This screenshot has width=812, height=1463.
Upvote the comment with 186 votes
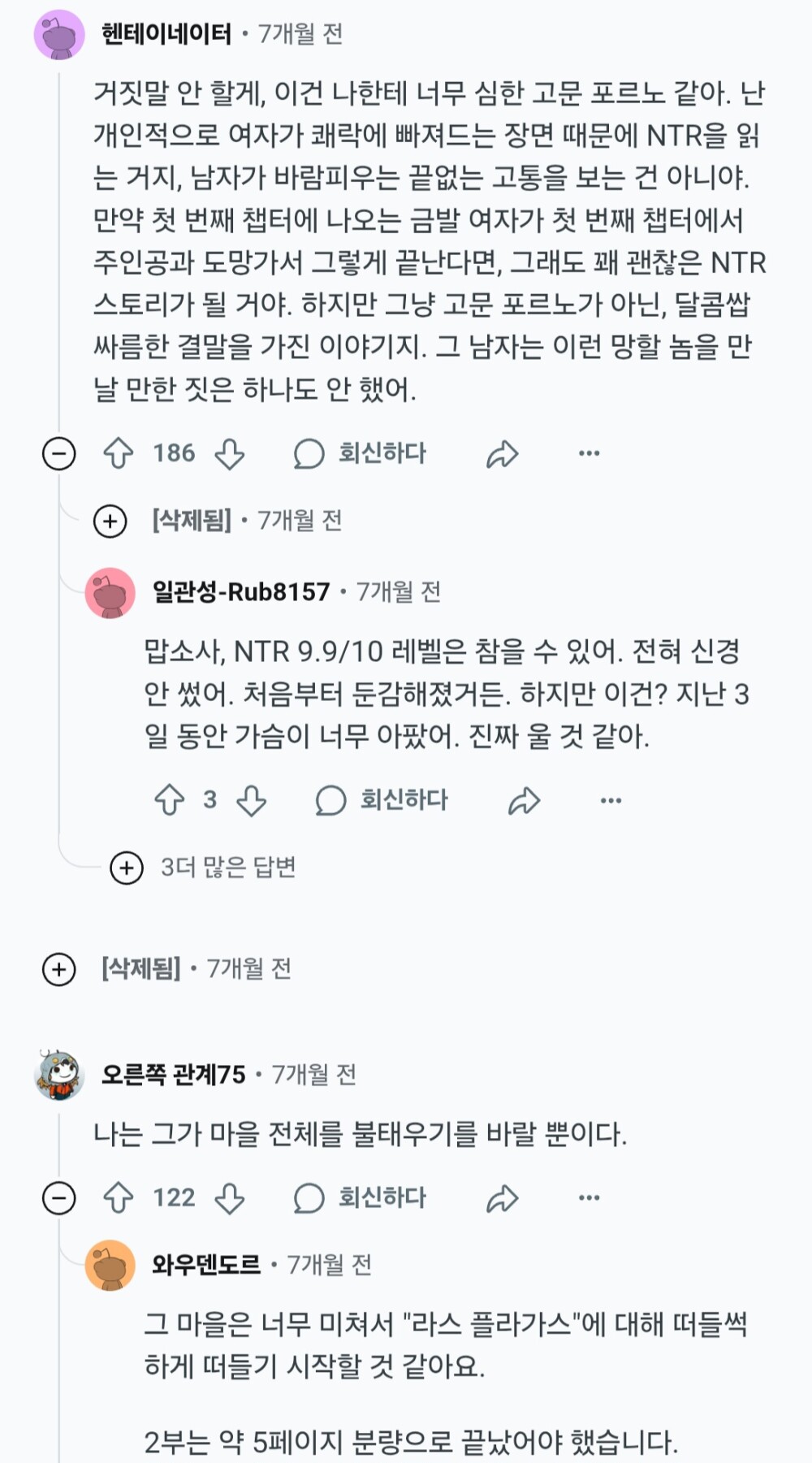[119, 453]
